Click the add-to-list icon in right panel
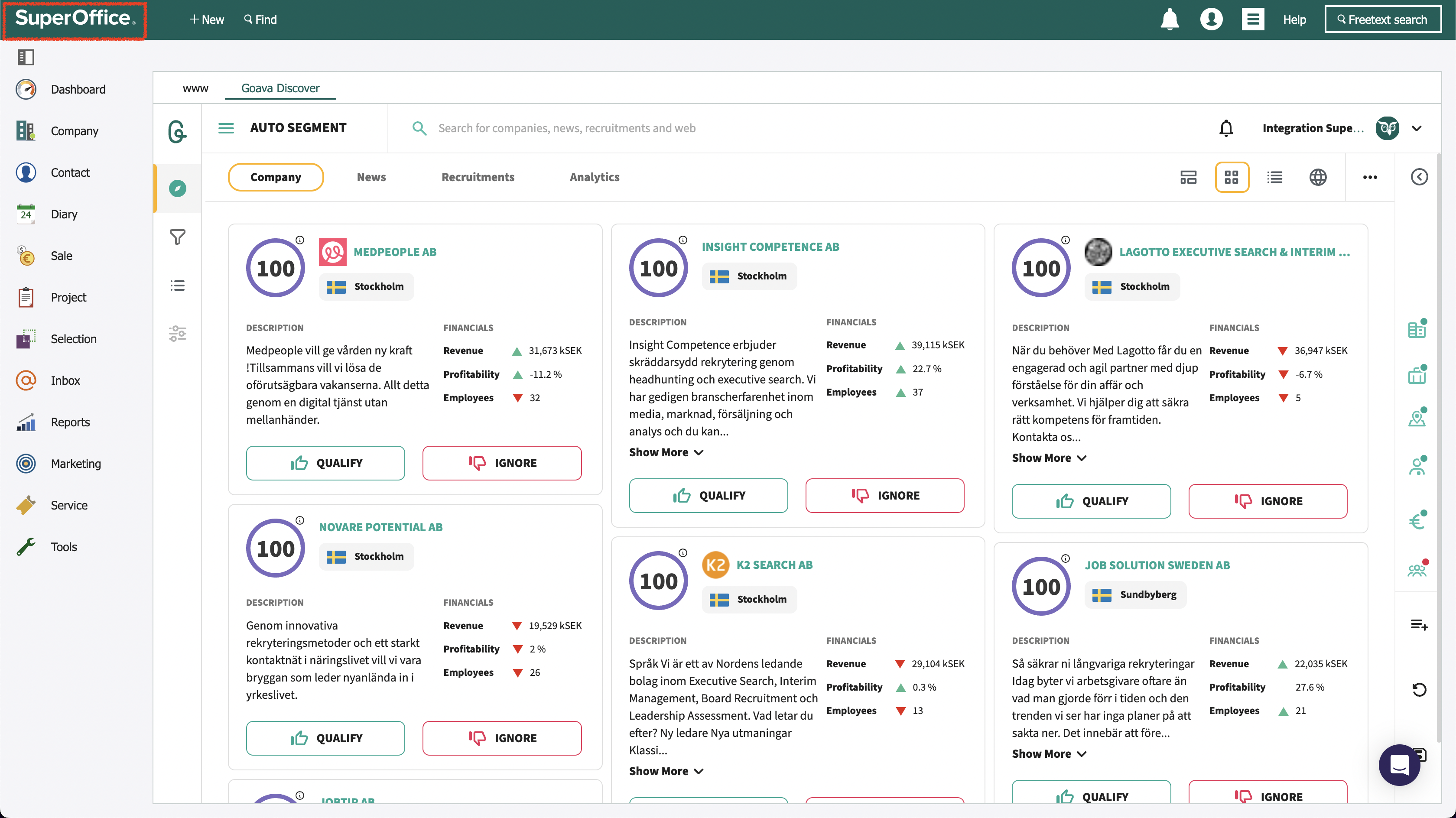1456x818 pixels. [1419, 625]
